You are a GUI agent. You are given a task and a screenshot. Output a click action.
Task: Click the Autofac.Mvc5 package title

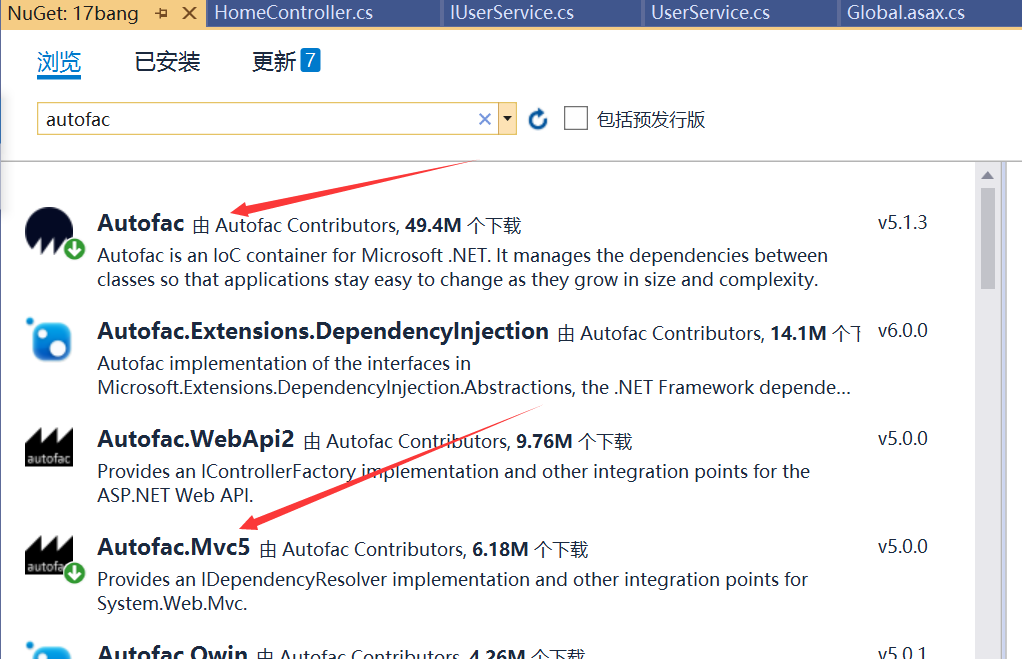click(x=173, y=548)
